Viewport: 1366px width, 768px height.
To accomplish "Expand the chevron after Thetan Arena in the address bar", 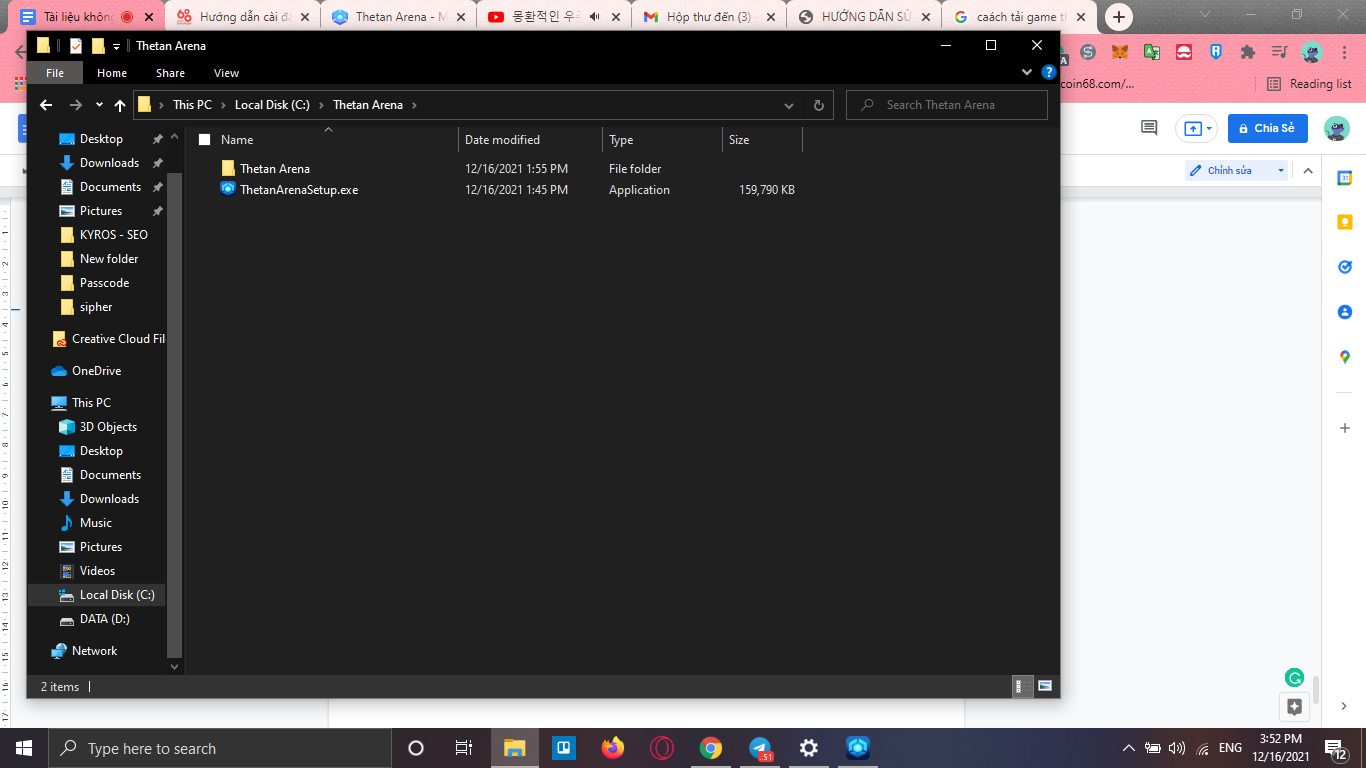I will click(x=414, y=105).
